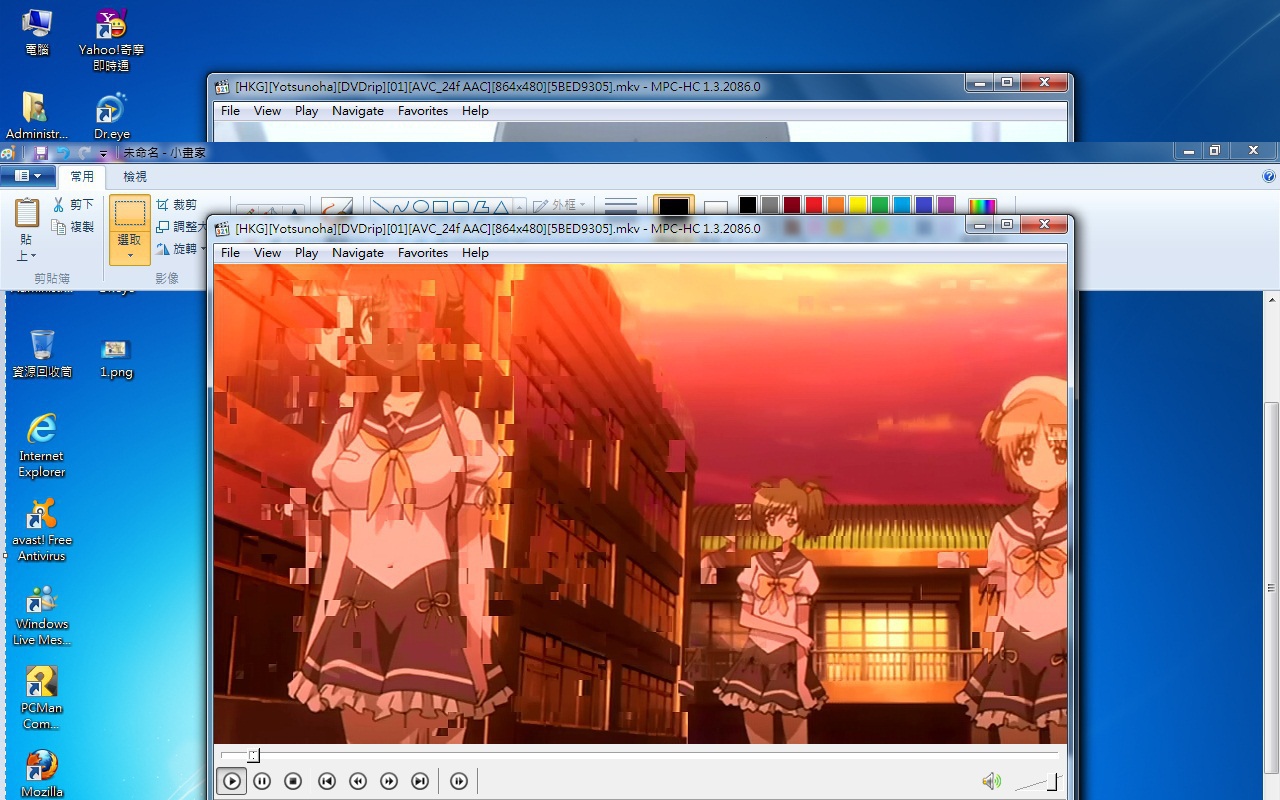
Task: Open Navigate menu in front MPC-HC window
Action: 358,253
